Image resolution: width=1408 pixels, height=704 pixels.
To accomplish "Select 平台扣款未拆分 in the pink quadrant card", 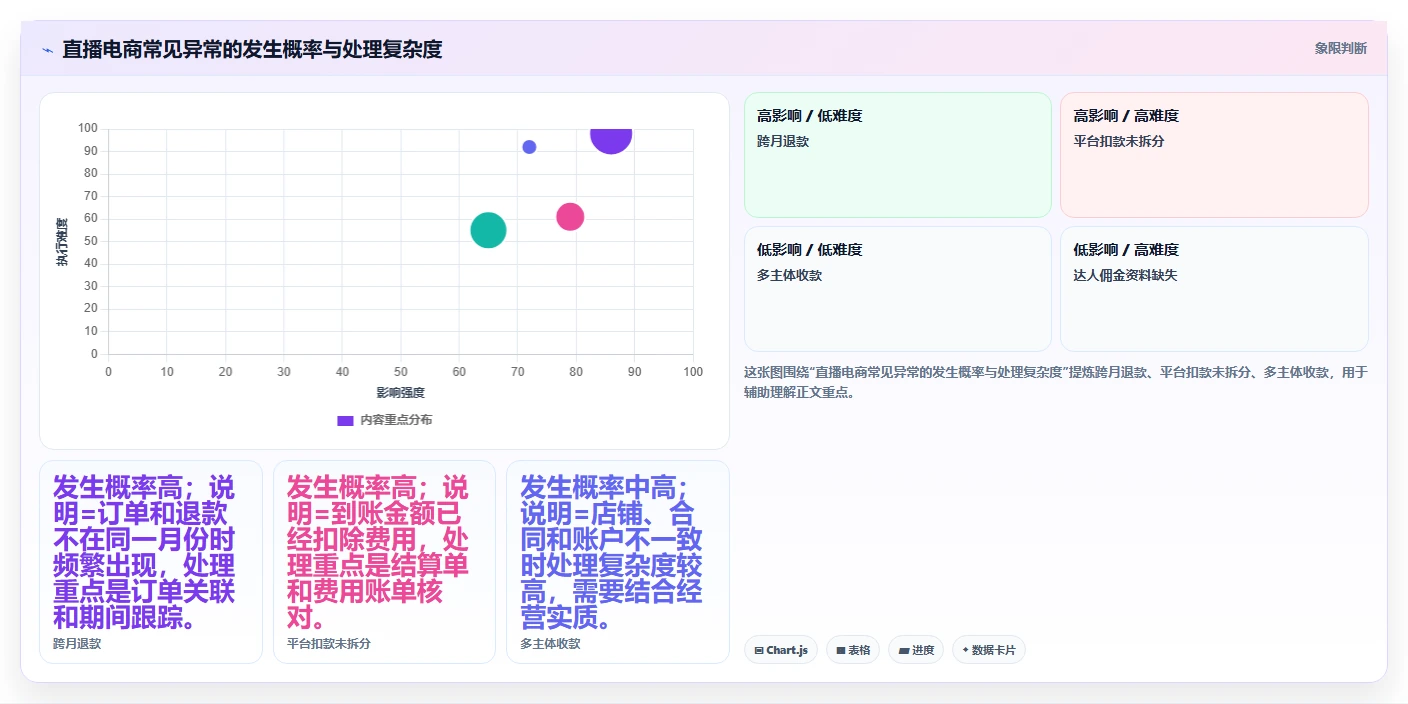I will (1119, 141).
